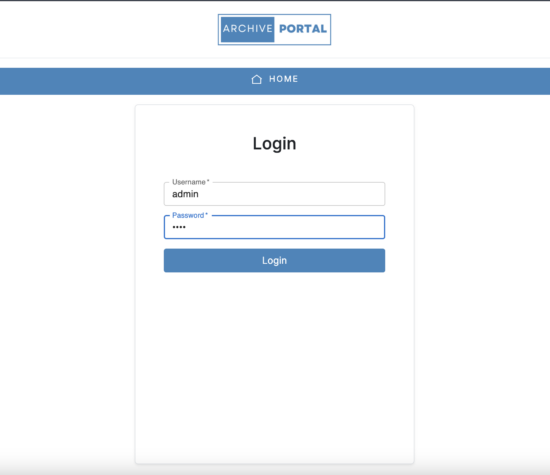Focus the Username input field
The image size is (550, 475).
coord(274,194)
